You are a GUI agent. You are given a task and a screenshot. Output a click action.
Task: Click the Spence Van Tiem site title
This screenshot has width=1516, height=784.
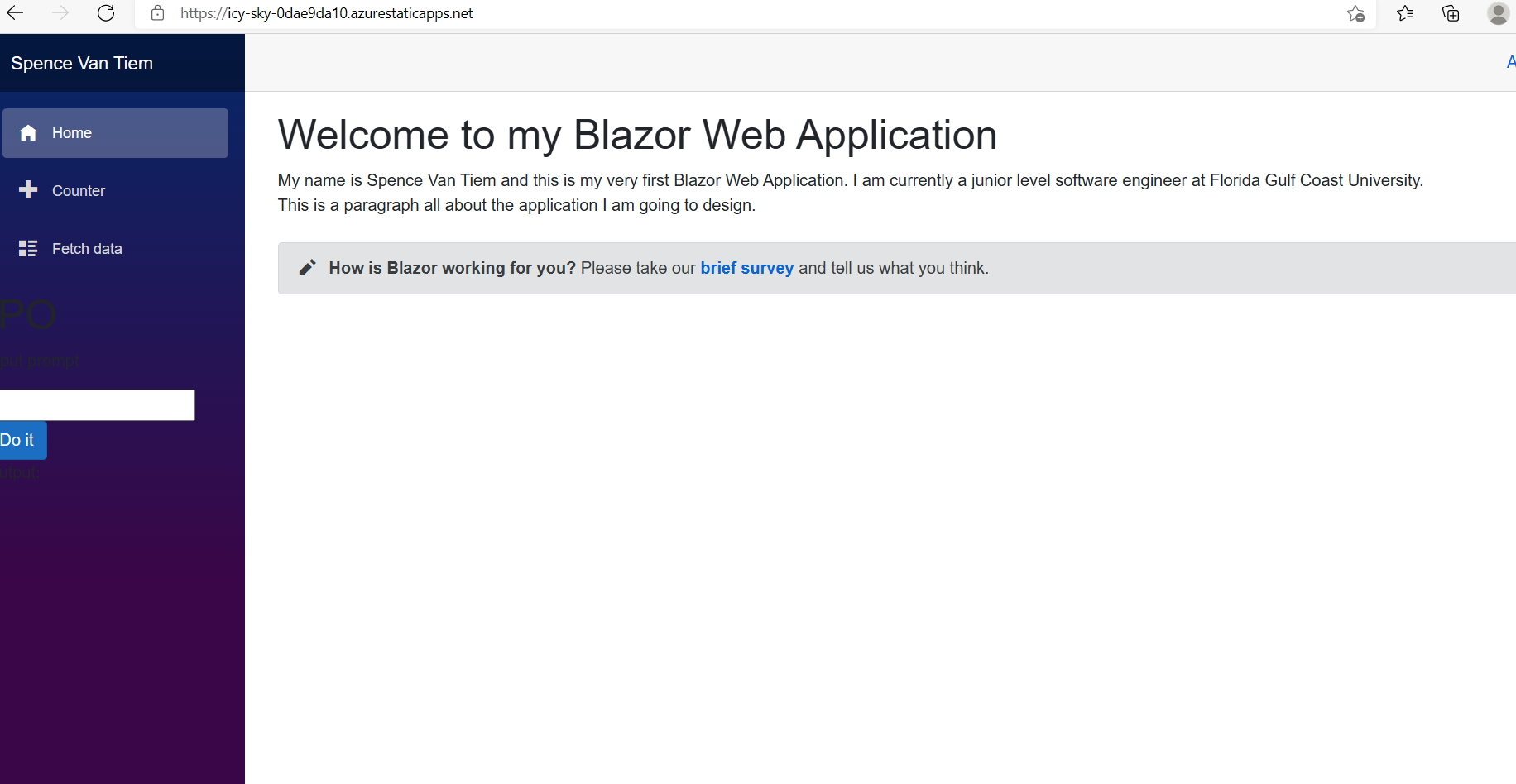point(82,62)
